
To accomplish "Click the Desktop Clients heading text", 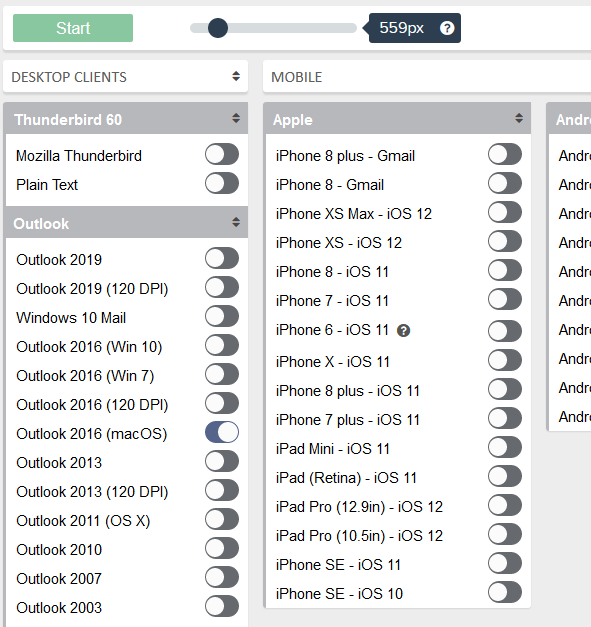I will tap(69, 77).
